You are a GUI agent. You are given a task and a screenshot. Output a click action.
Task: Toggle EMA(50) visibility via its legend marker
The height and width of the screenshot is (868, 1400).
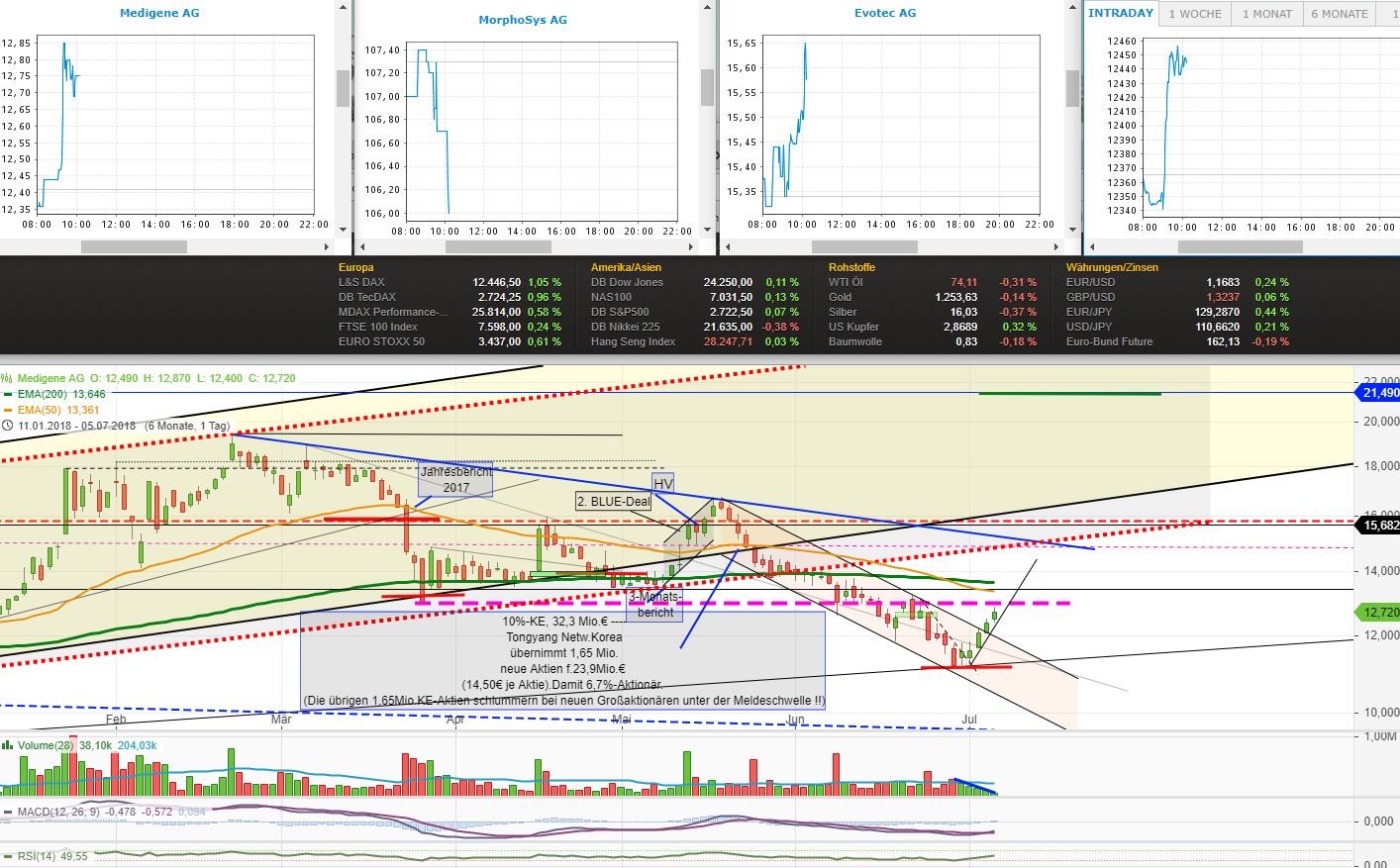(8, 409)
